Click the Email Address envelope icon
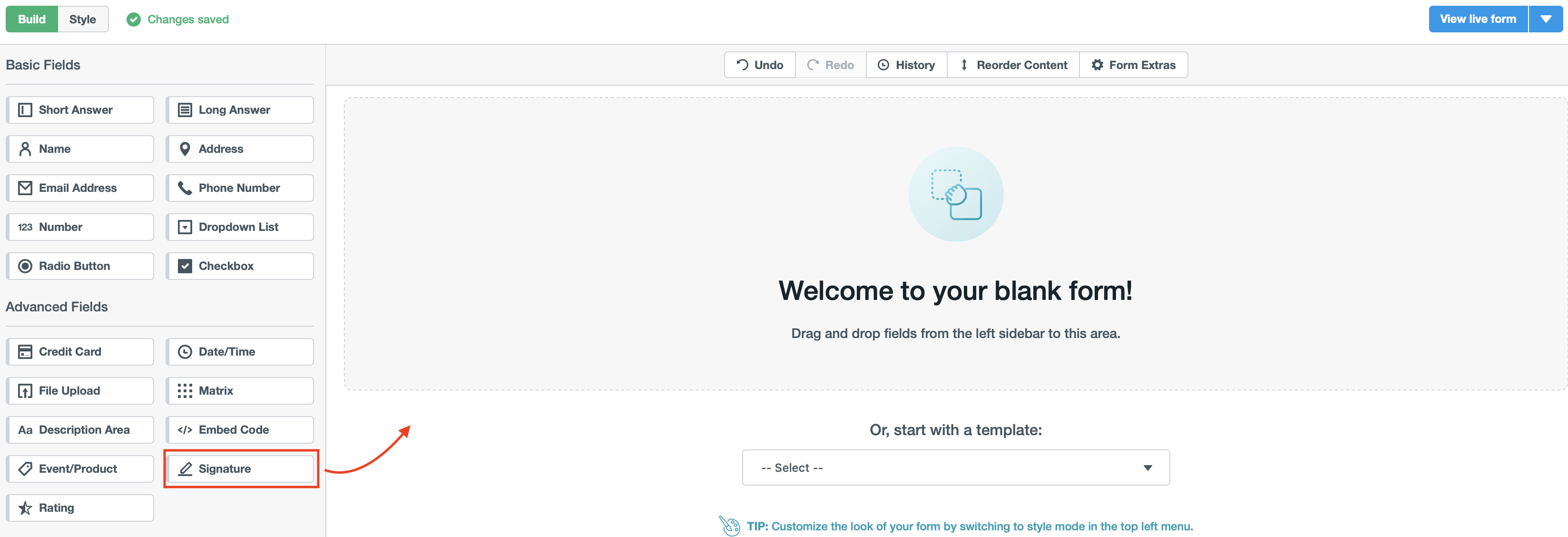 [25, 188]
